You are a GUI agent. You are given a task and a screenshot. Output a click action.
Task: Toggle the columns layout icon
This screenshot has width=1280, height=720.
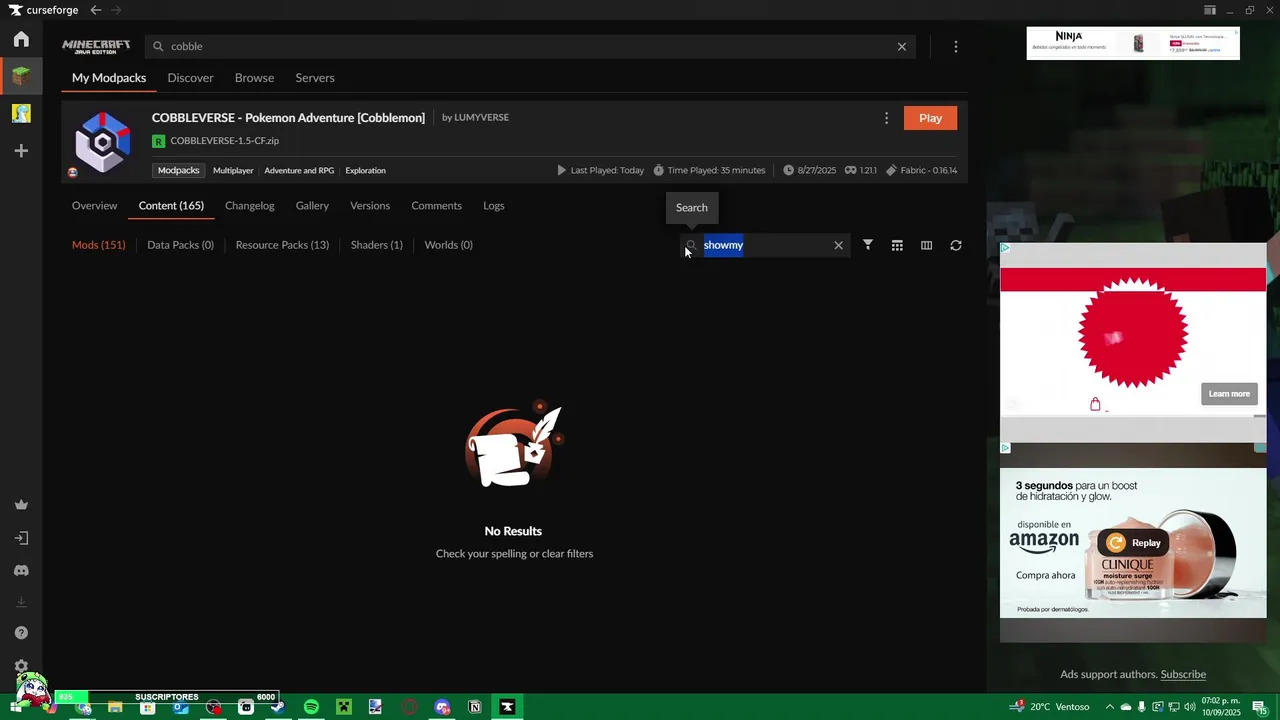click(926, 245)
